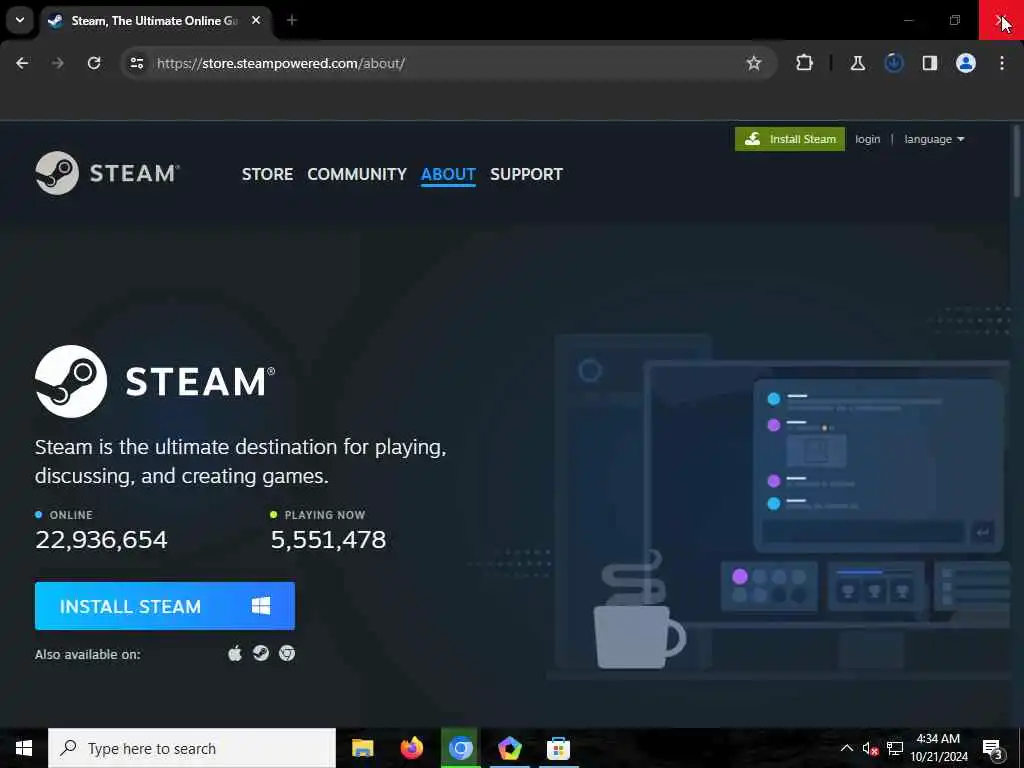Open Microsoft Store from the taskbar
The width and height of the screenshot is (1024, 768).
click(558, 748)
